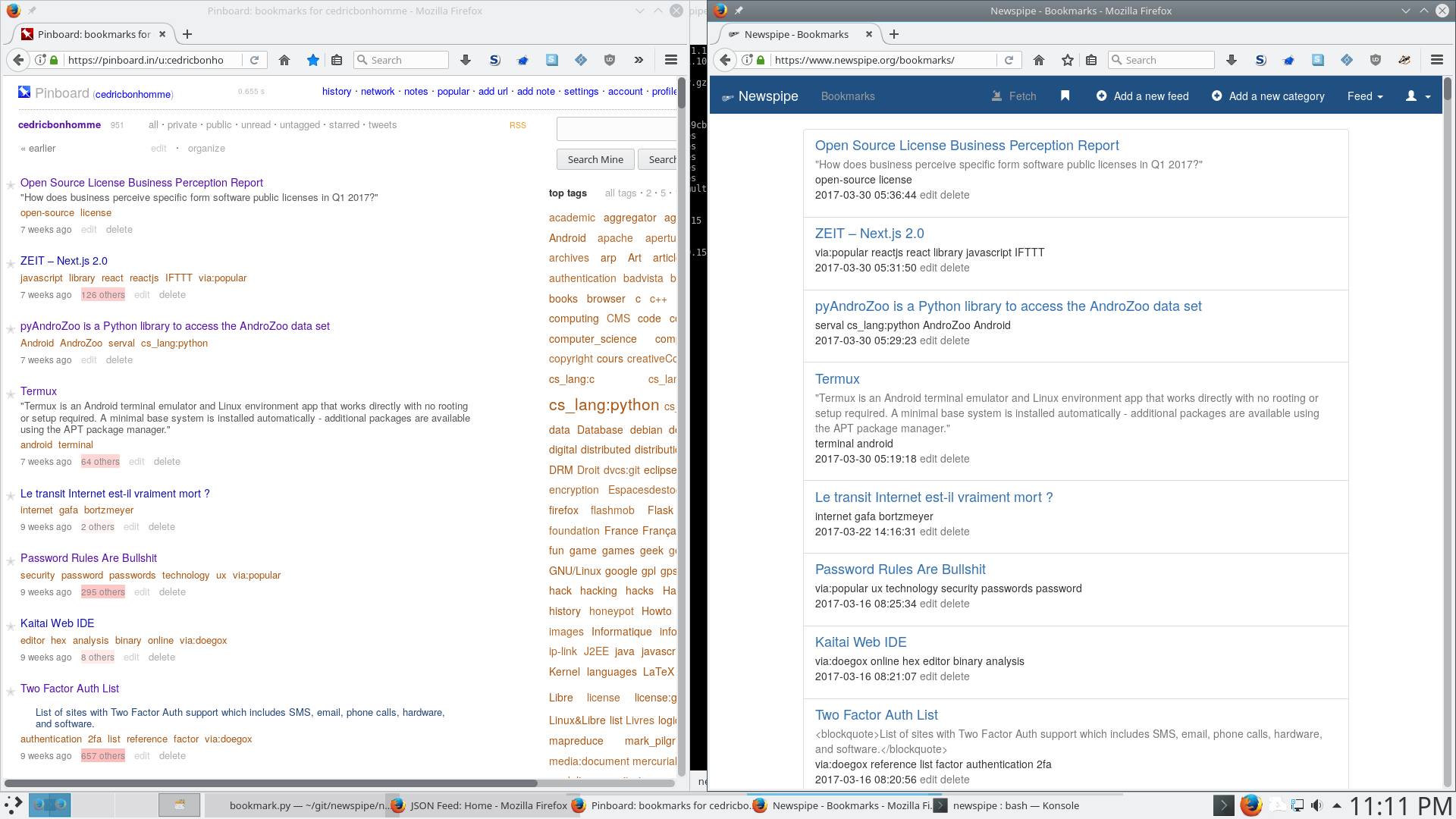This screenshot has width=1456, height=819.
Task: Click the Pinboard horizontal scrollbar
Action: [270, 783]
